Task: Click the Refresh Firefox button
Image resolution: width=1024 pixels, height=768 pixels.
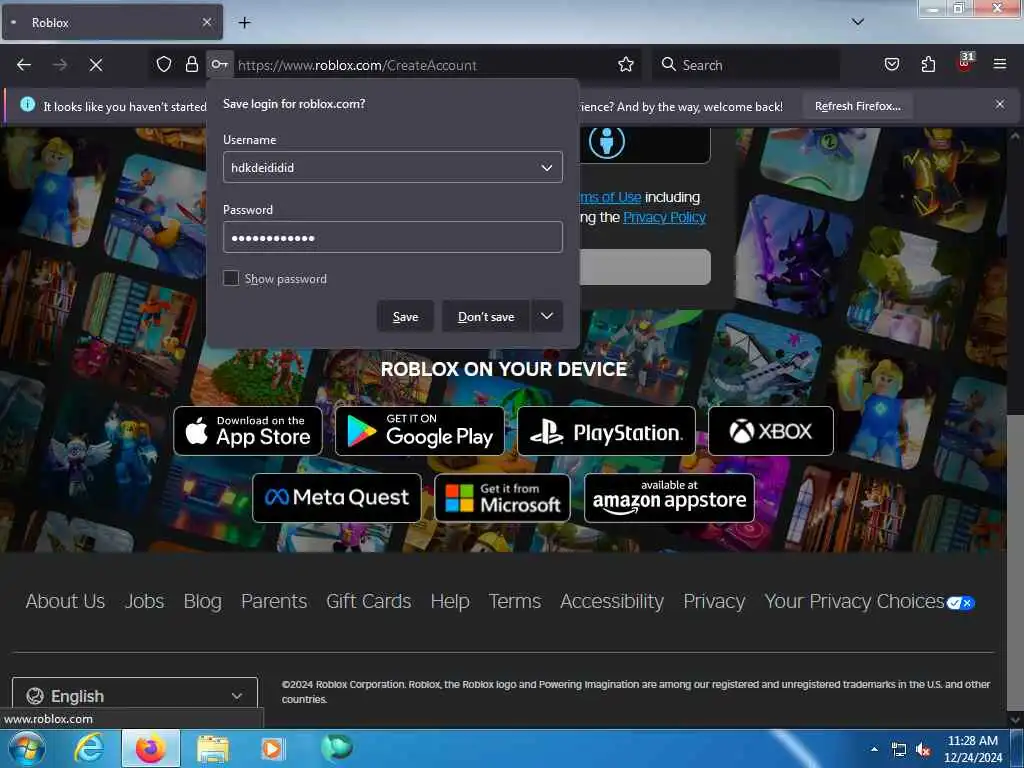Action: pos(858,106)
